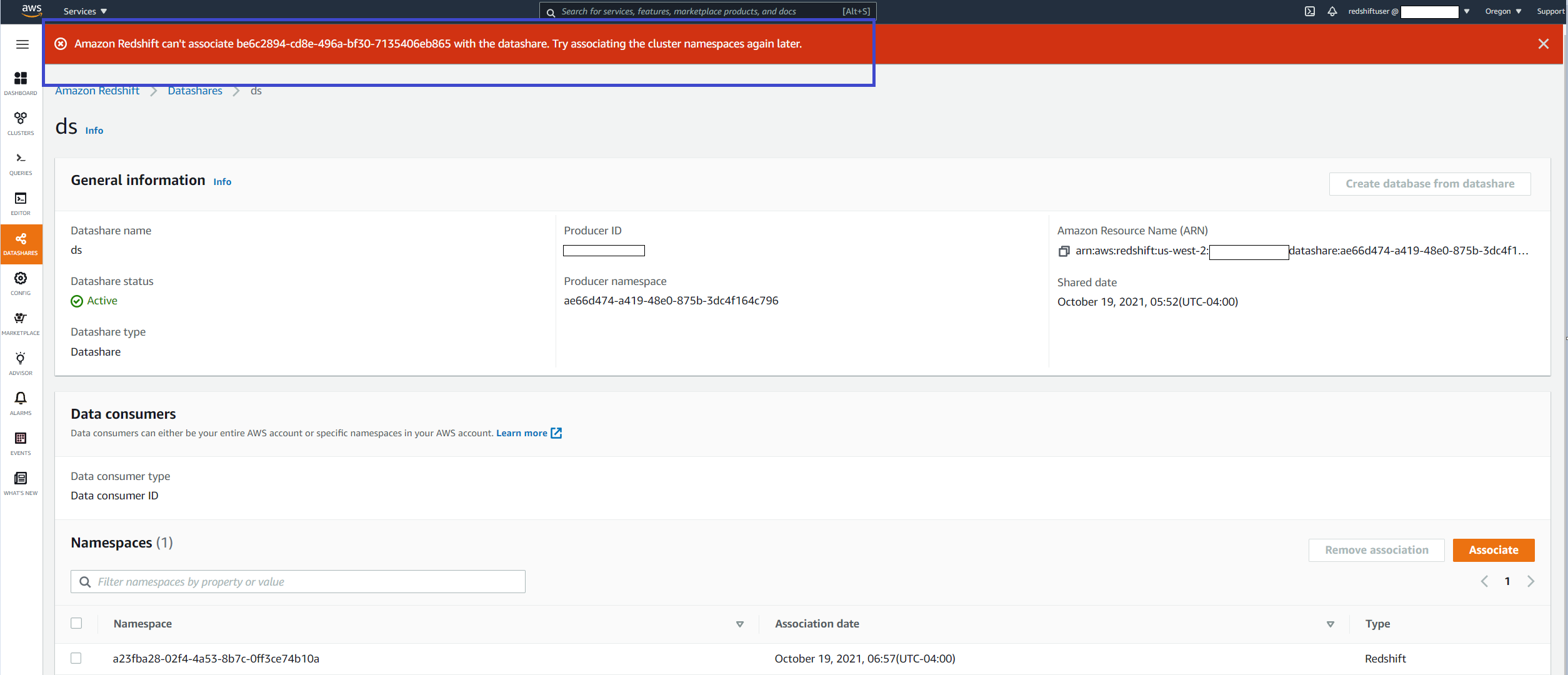Click the Amazon Redshift breadcrumb link
The width and height of the screenshot is (1568, 675).
(97, 91)
